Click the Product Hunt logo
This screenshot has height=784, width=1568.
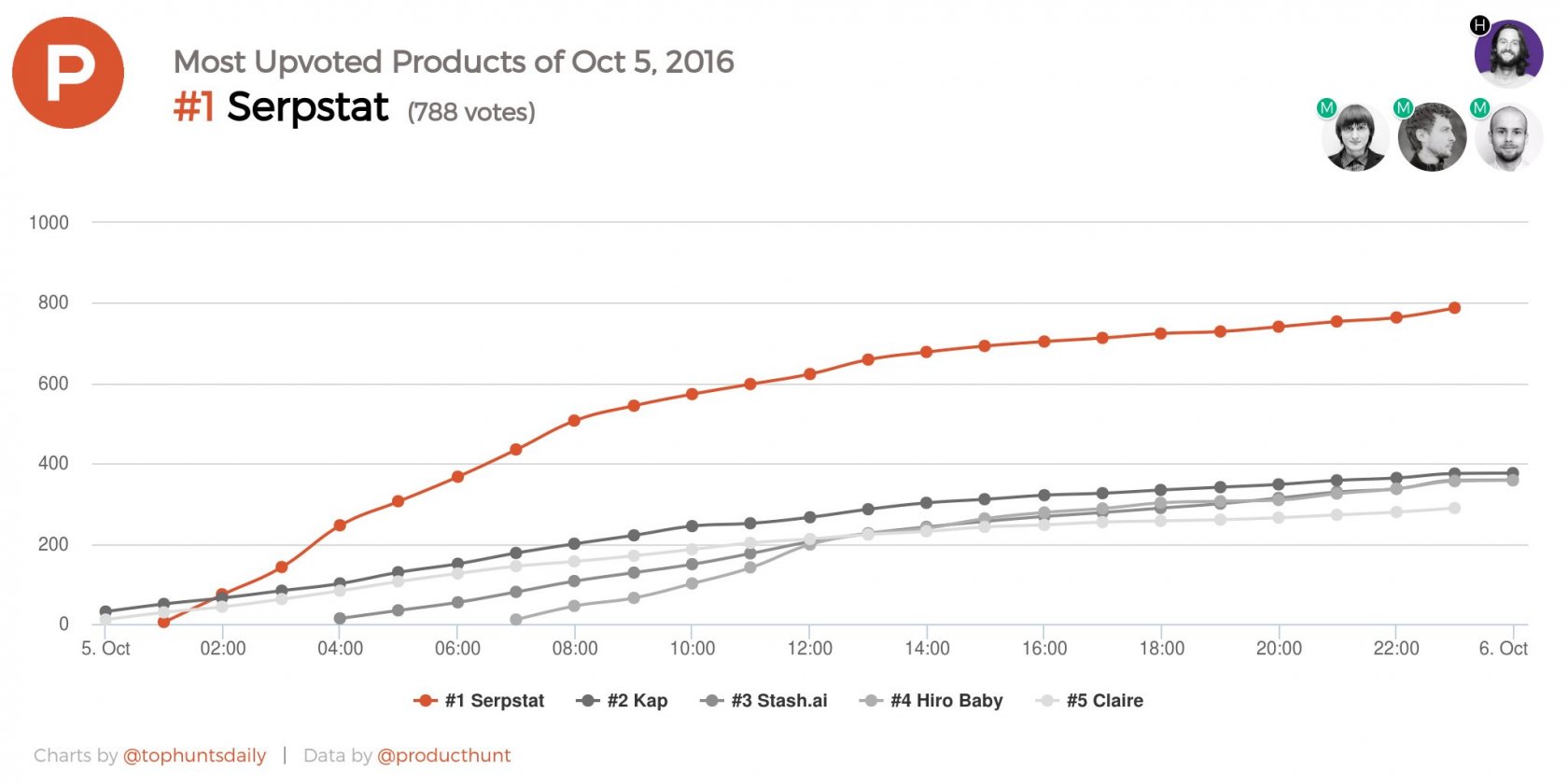[x=68, y=73]
